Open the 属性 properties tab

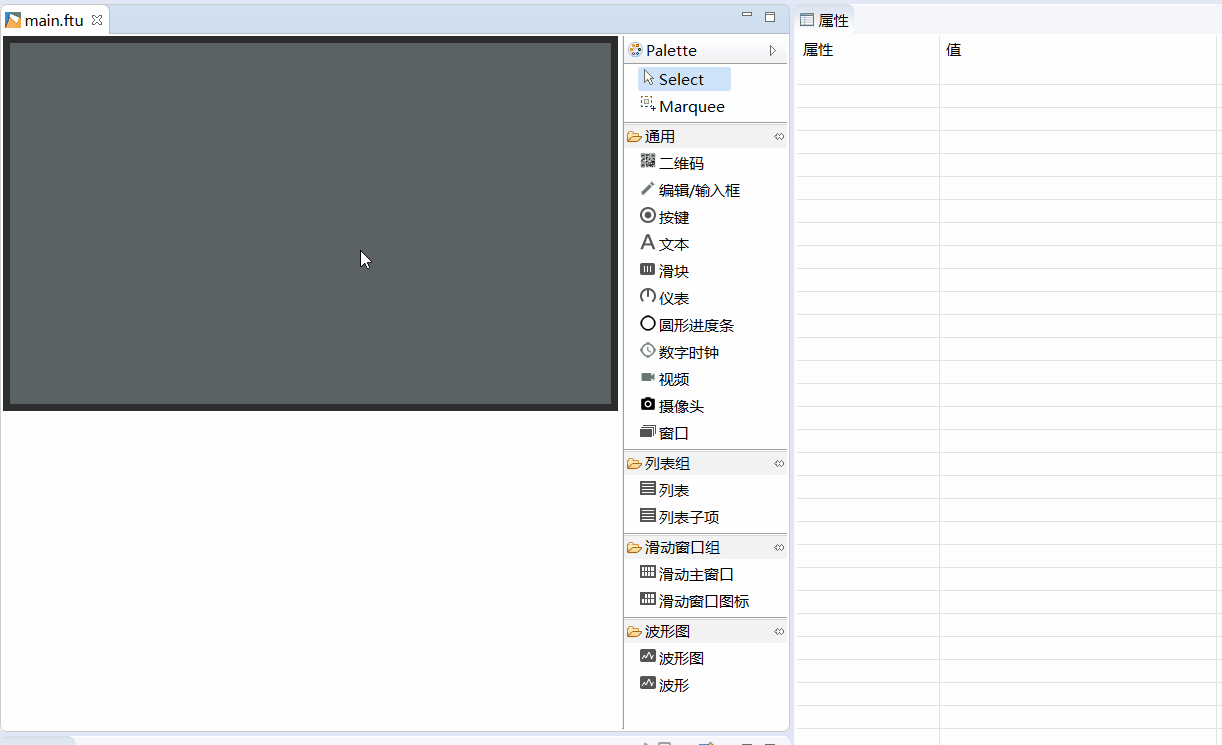[x=825, y=20]
